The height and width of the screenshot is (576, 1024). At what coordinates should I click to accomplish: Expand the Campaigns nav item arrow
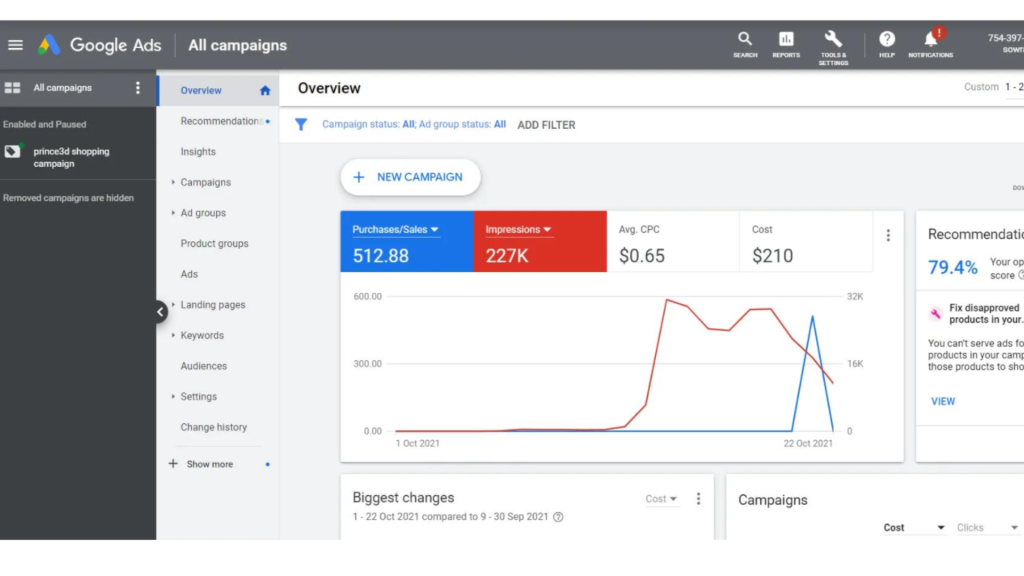coord(173,182)
